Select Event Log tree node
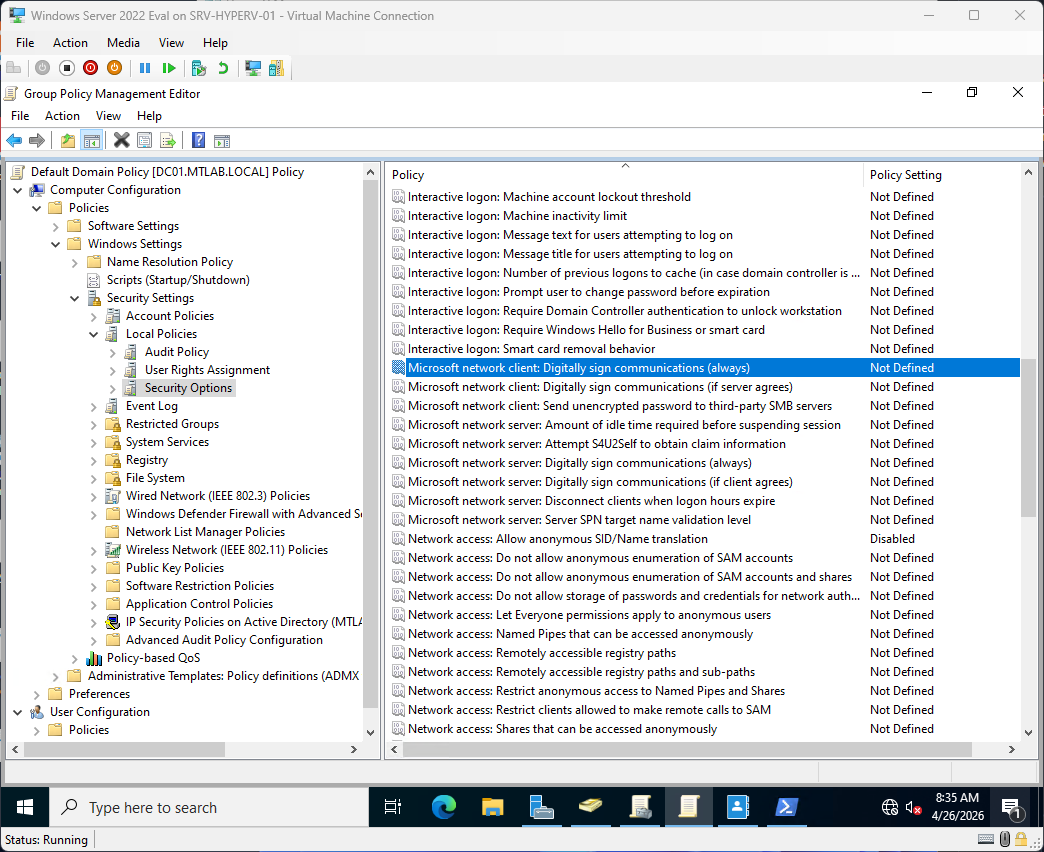The height and width of the screenshot is (852, 1044). click(151, 406)
